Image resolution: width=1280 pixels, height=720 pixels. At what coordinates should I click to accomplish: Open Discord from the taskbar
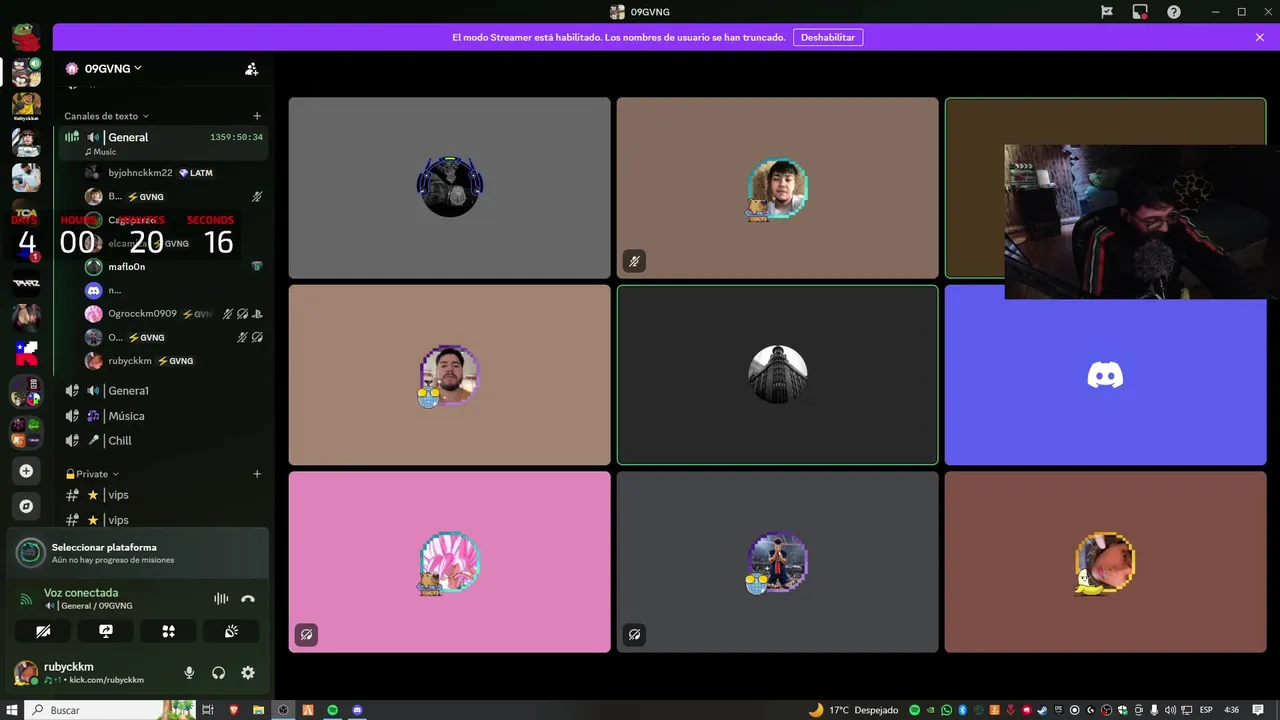(358, 710)
